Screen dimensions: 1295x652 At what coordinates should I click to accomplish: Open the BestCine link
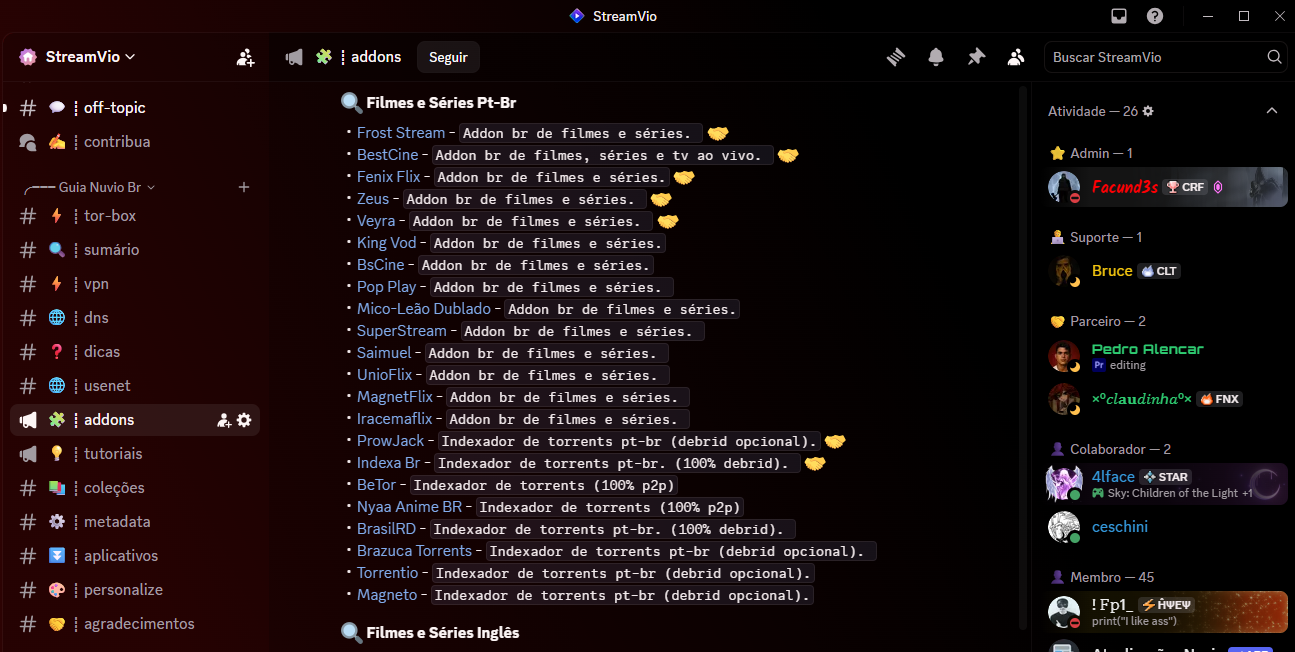388,155
